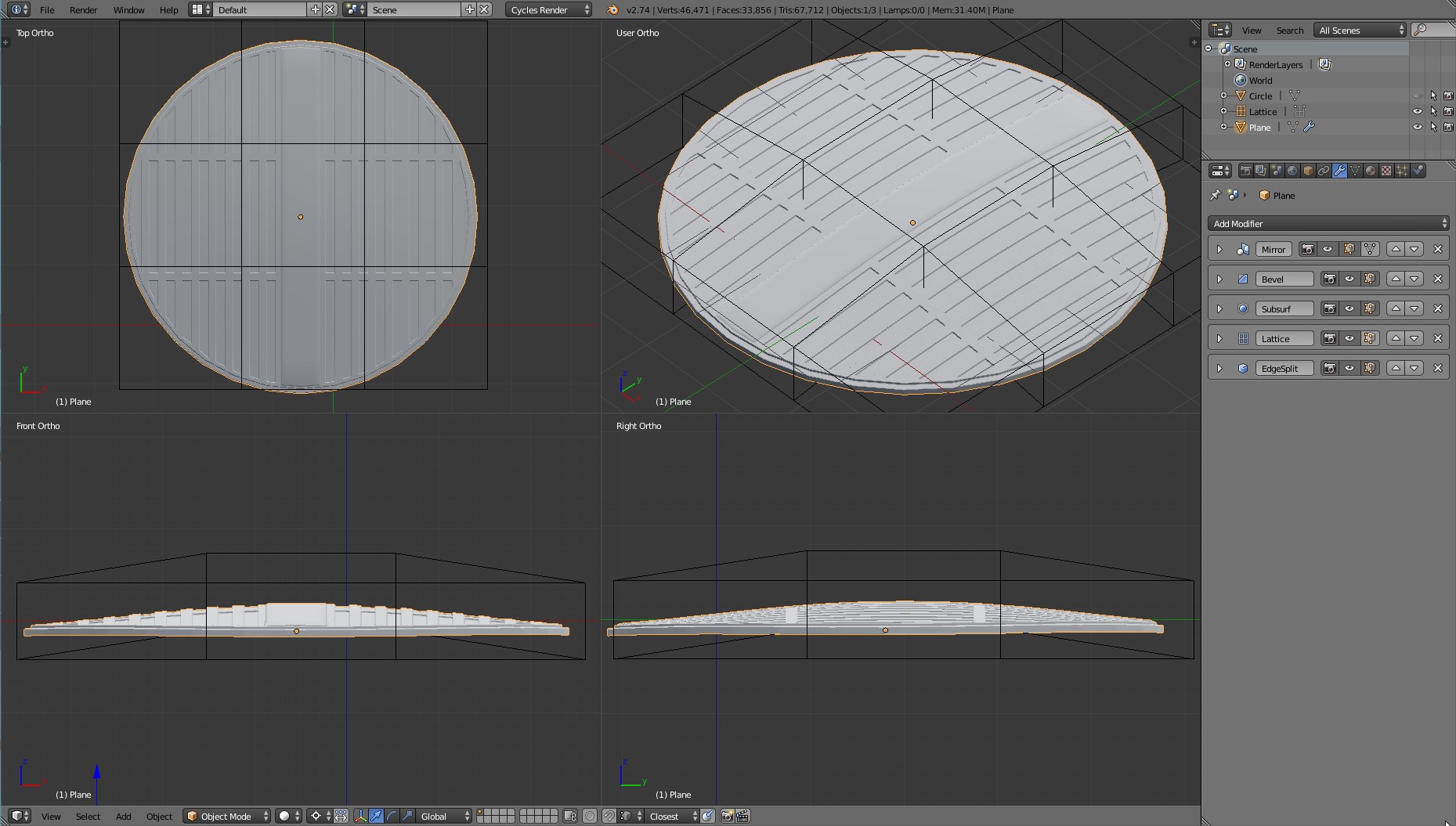Open the File menu
The height and width of the screenshot is (826, 1456).
pyautogui.click(x=47, y=9)
